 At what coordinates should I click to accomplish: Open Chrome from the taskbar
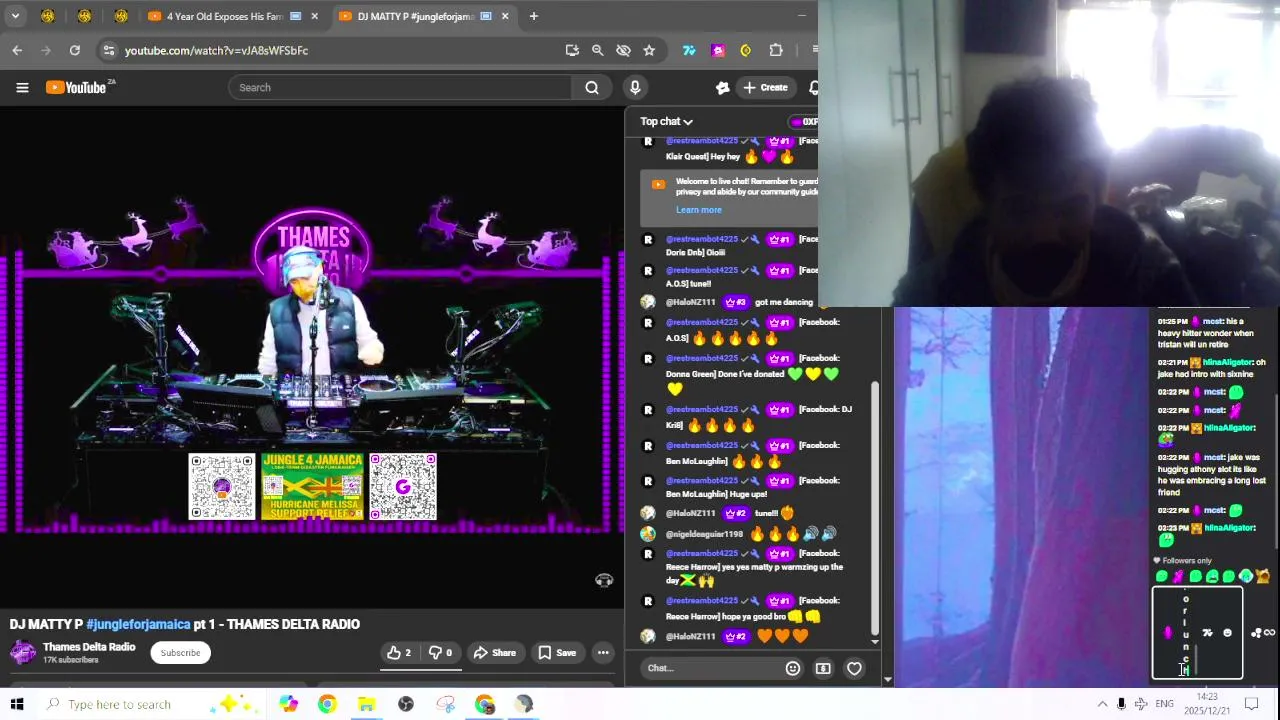coord(327,704)
